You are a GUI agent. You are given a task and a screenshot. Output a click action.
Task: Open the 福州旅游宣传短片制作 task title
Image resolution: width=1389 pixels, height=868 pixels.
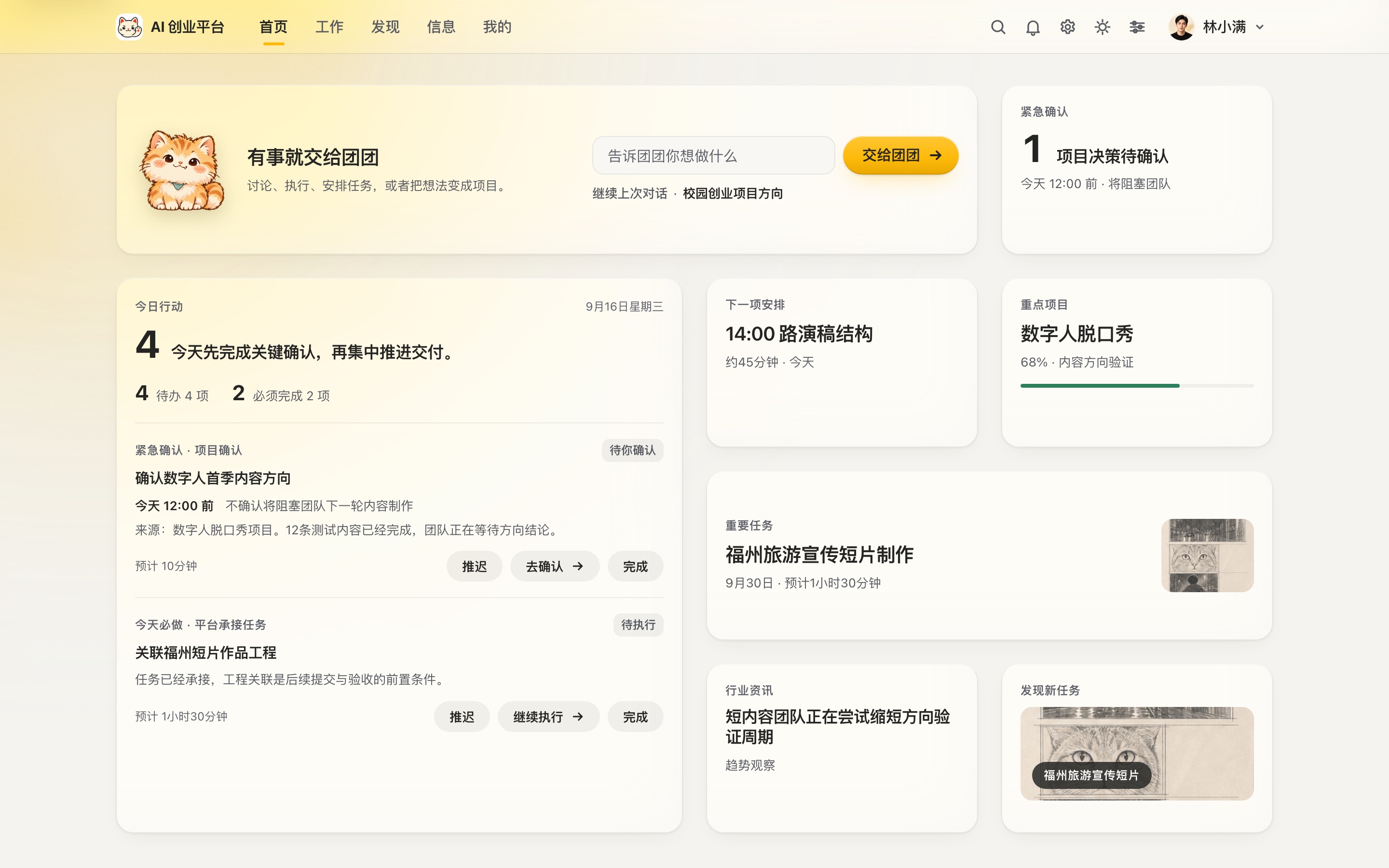coord(819,555)
